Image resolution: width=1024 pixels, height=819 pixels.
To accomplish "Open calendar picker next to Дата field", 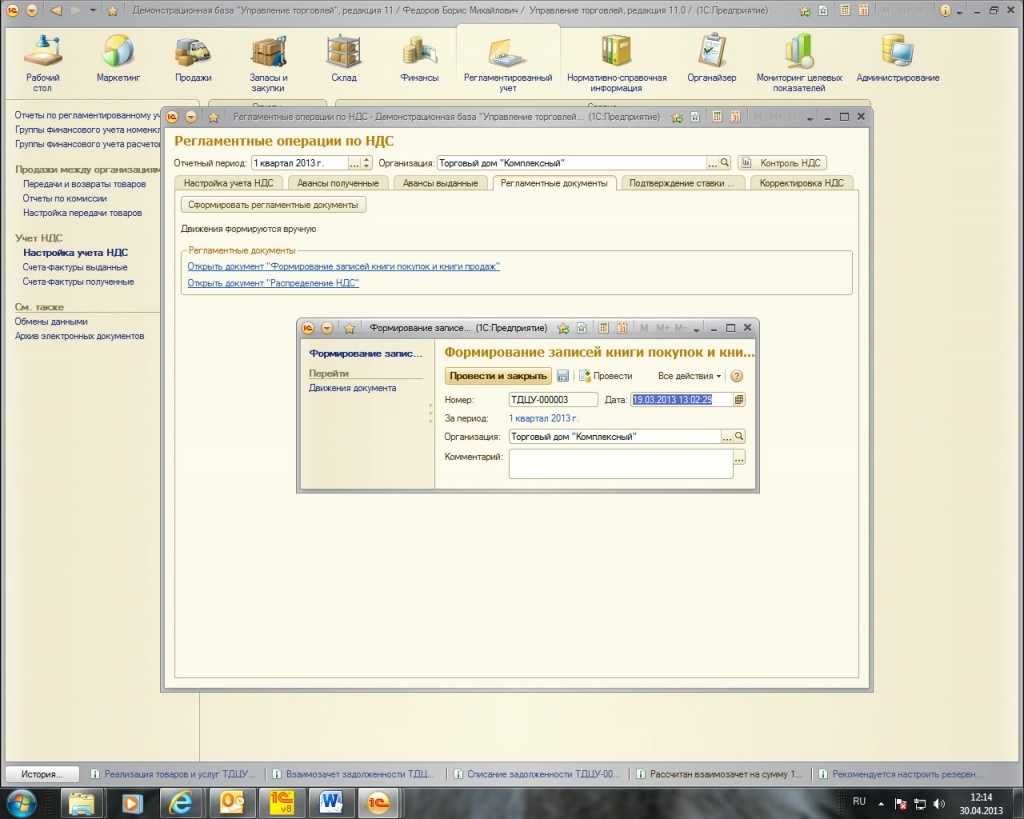I will coord(739,400).
